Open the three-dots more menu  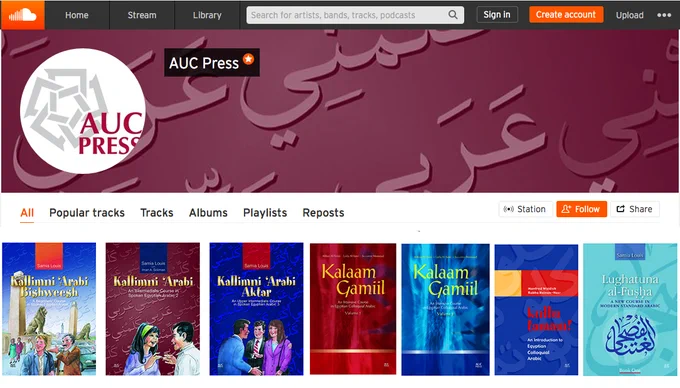point(664,15)
